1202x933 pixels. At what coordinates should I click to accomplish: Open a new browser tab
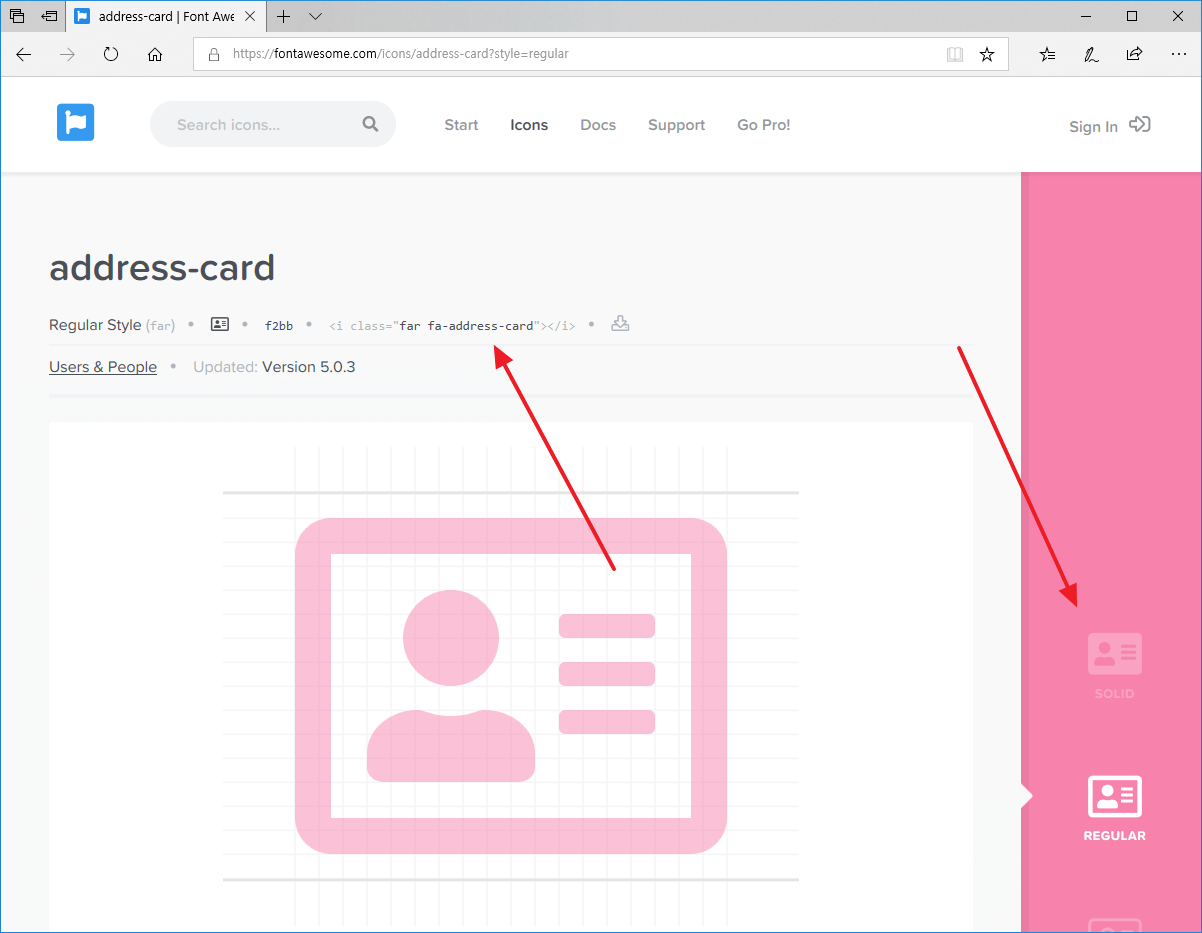[284, 16]
